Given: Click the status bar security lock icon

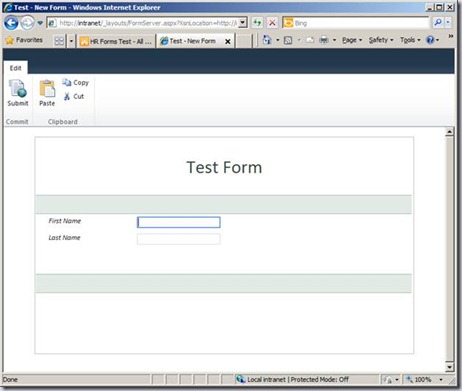Looking at the screenshot, I should click(388, 380).
